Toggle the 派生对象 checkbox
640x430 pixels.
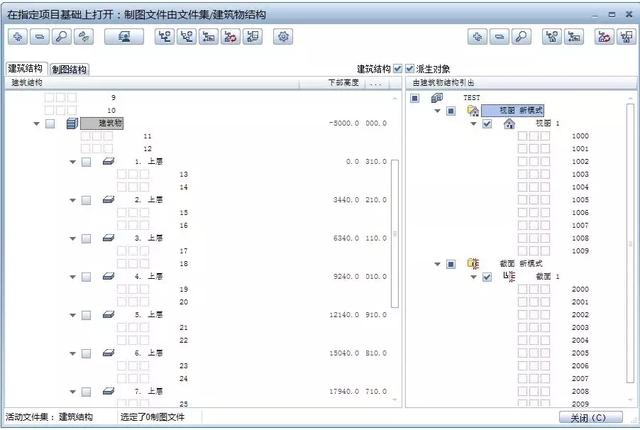[x=409, y=69]
